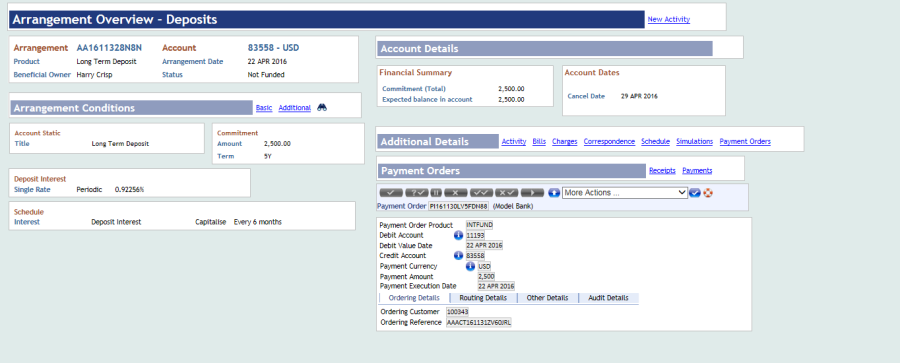Click the New Activity link

(x=669, y=20)
